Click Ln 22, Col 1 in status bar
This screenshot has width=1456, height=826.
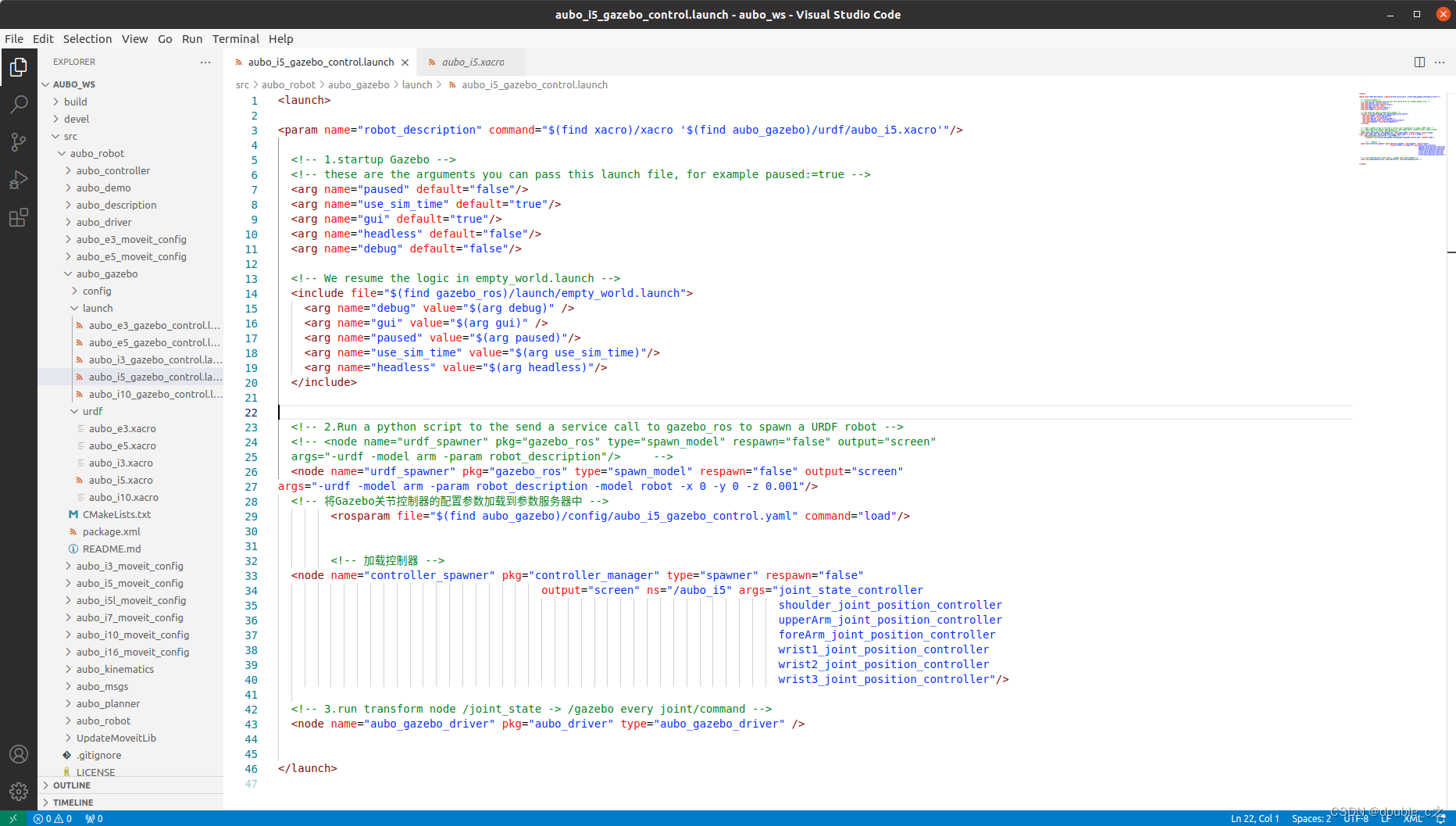[1254, 818]
